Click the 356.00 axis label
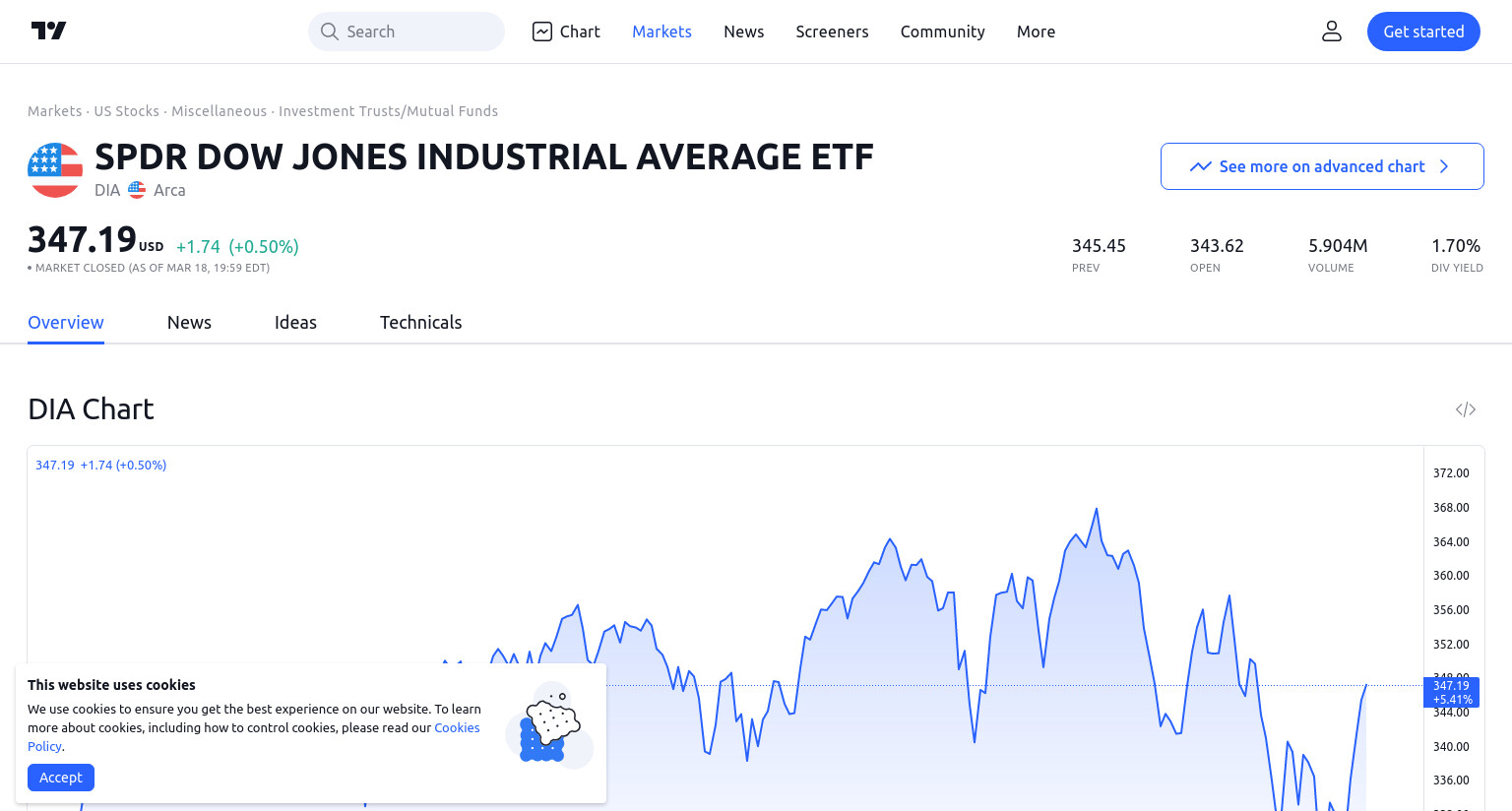This screenshot has width=1512, height=811. [1451, 610]
